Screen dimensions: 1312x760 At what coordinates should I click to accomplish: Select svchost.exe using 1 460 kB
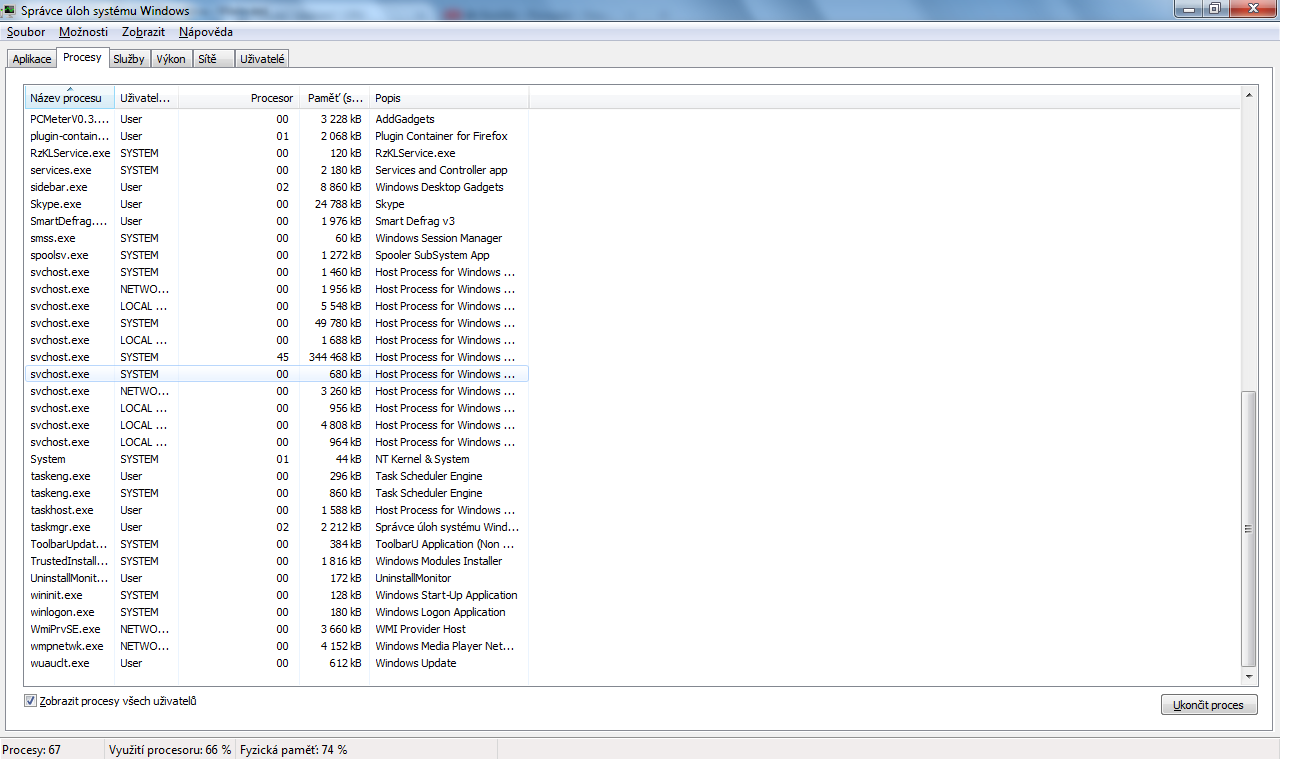(x=276, y=272)
